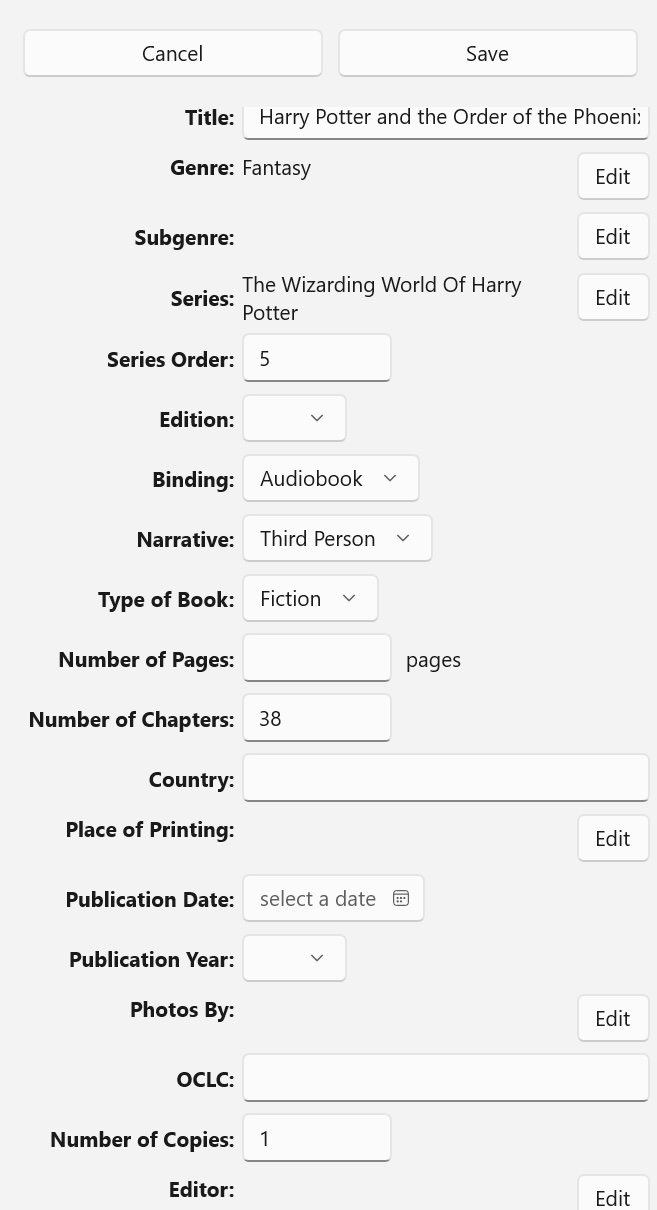Click the 'Subgenre:' label
Image resolution: width=657 pixels, height=1210 pixels.
184,238
